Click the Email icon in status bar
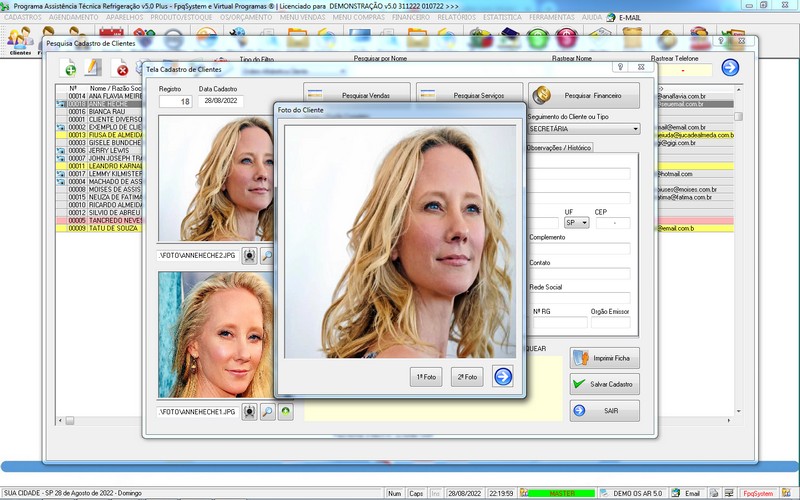 [676, 493]
